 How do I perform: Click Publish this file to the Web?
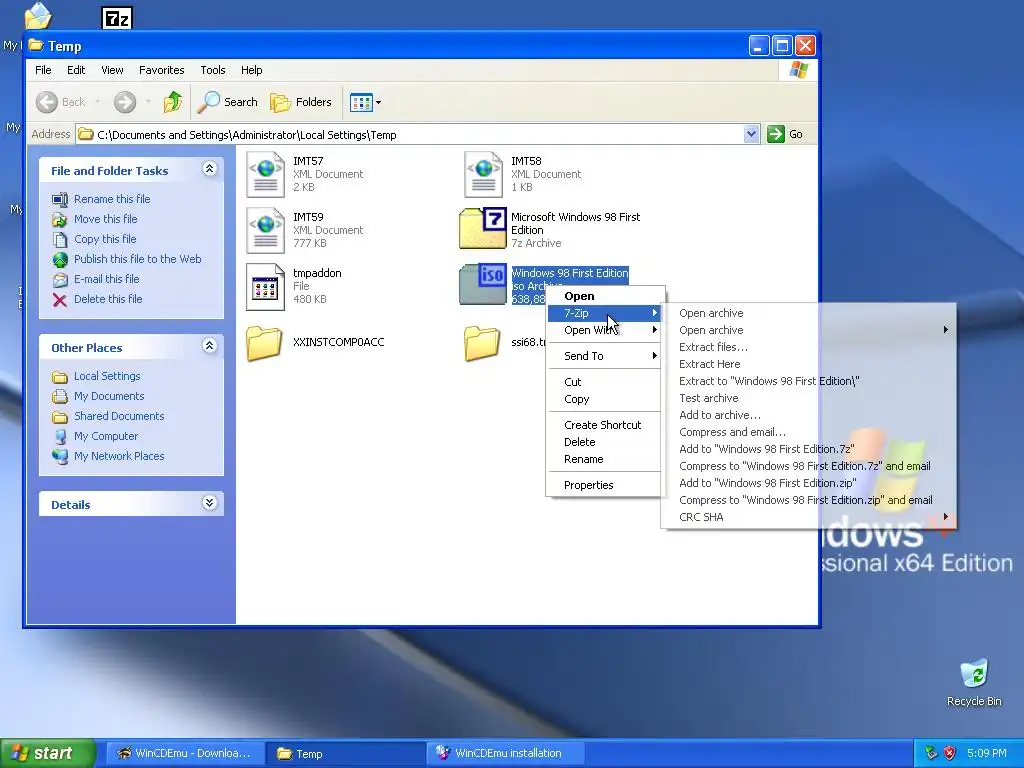coord(137,259)
